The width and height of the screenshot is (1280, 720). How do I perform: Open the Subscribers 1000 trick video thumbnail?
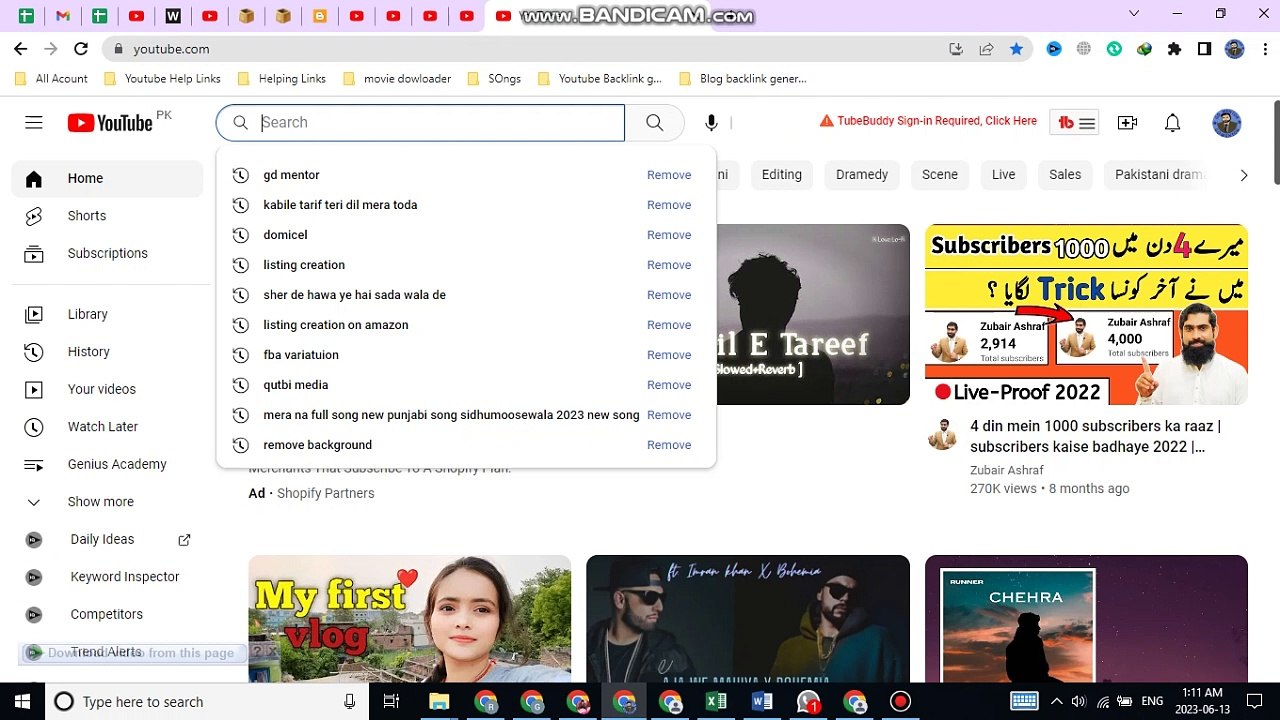tap(1086, 314)
